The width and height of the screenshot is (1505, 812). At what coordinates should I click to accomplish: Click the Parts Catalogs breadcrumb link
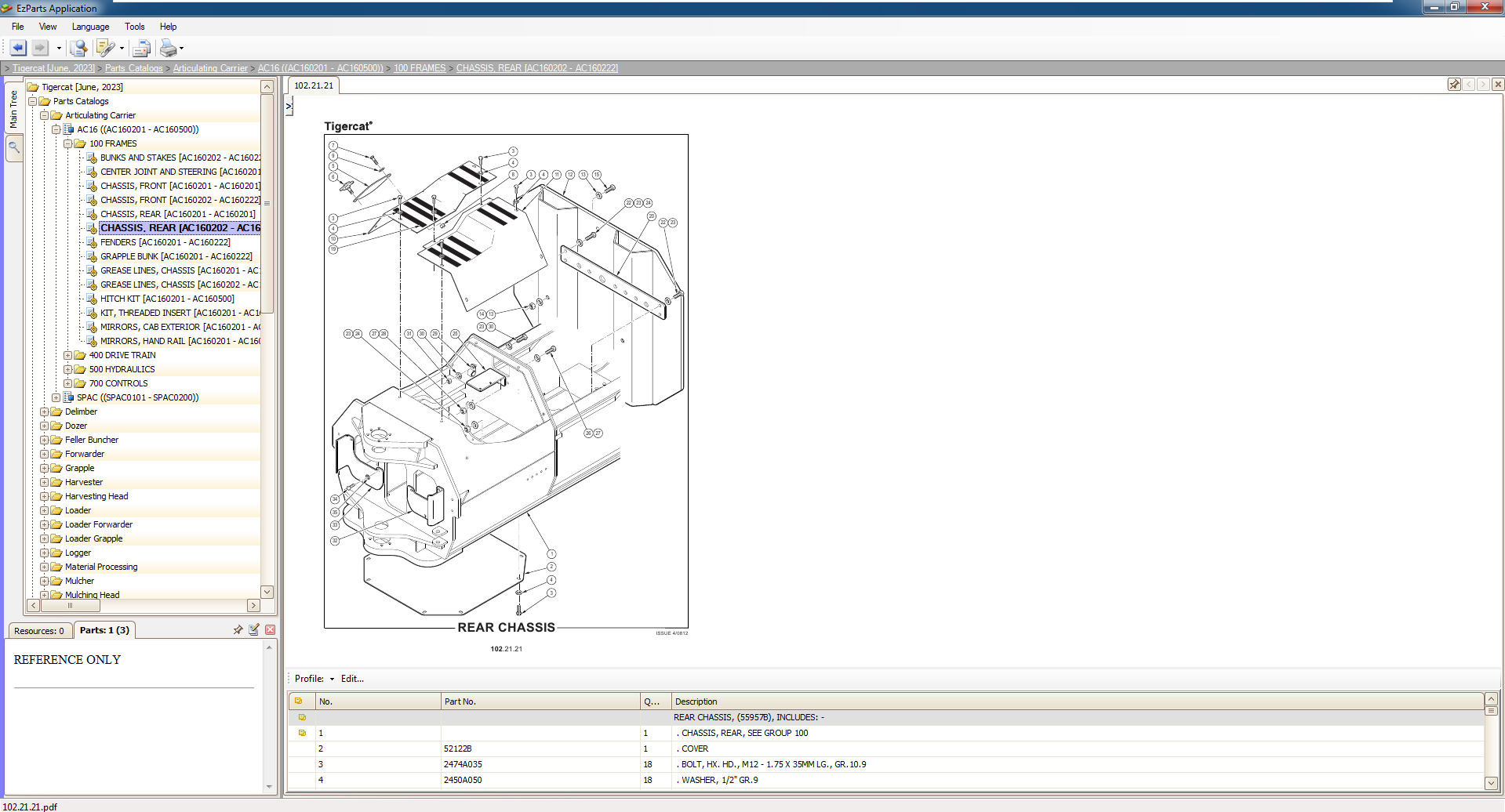[134, 68]
